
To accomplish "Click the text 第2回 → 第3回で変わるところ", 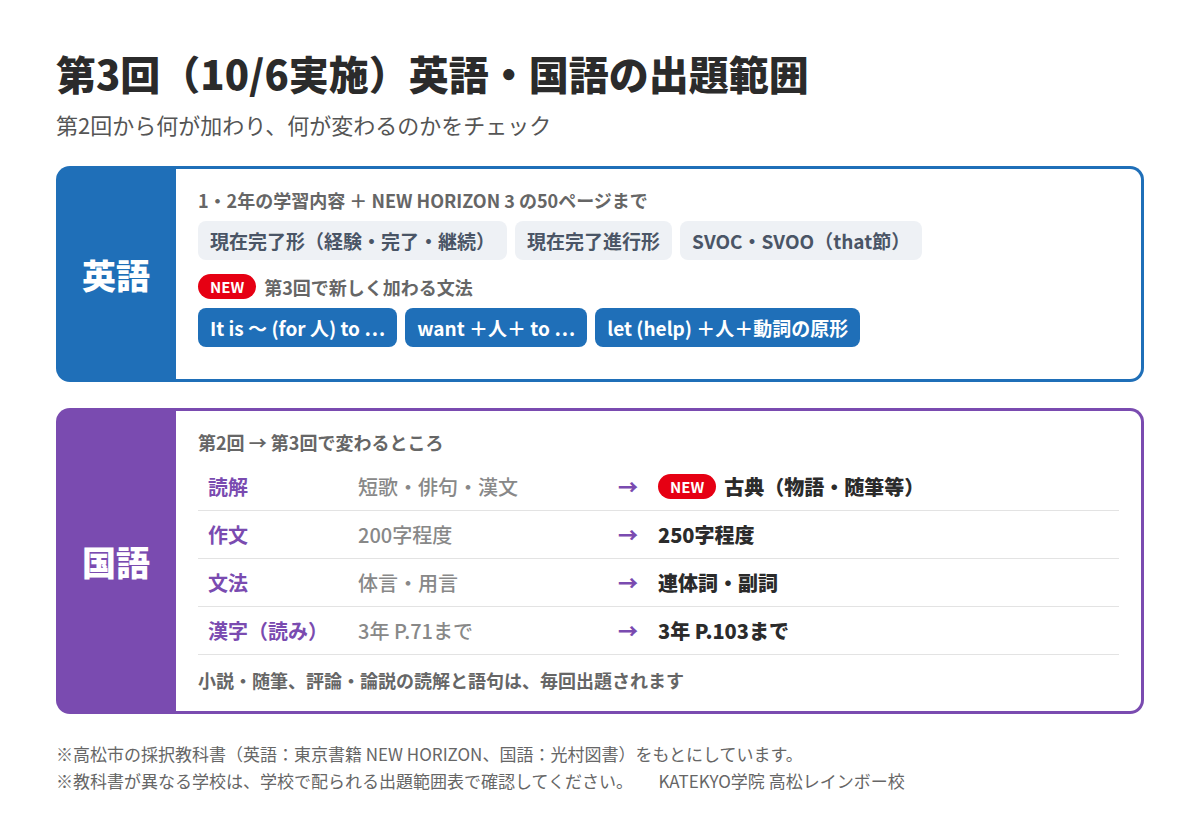I will (x=320, y=443).
